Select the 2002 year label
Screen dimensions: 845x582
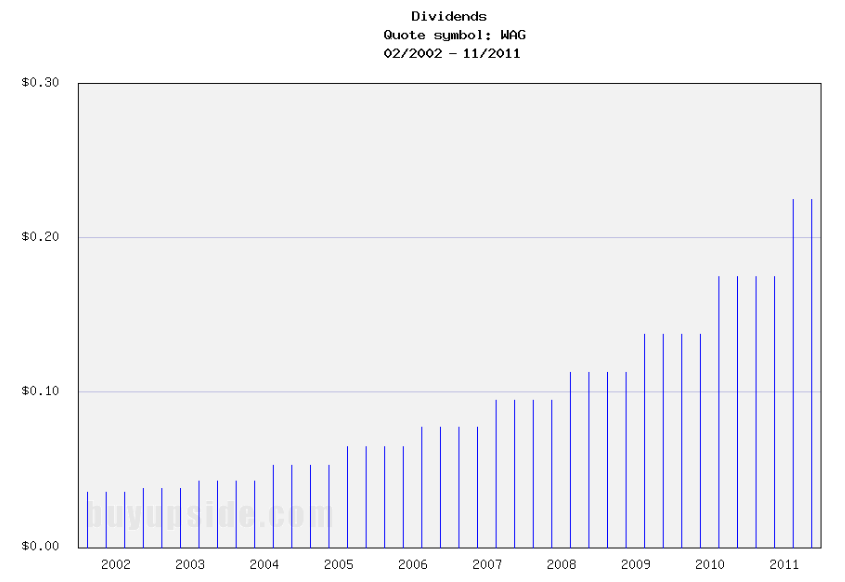point(115,564)
